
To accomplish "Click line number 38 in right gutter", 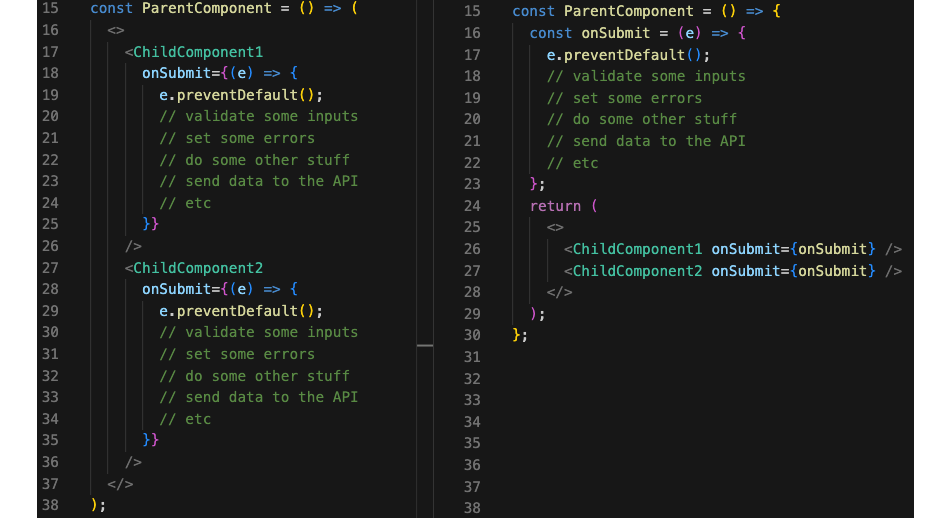I will (x=473, y=508).
